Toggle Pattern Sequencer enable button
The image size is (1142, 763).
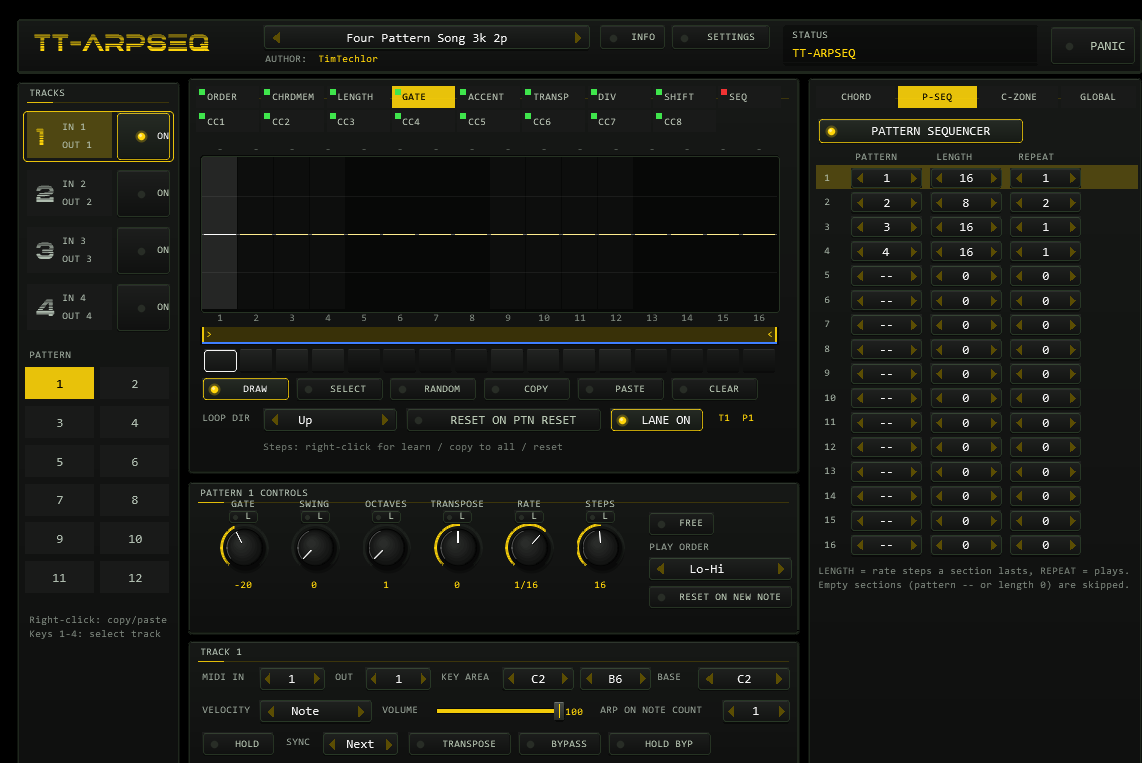(921, 131)
